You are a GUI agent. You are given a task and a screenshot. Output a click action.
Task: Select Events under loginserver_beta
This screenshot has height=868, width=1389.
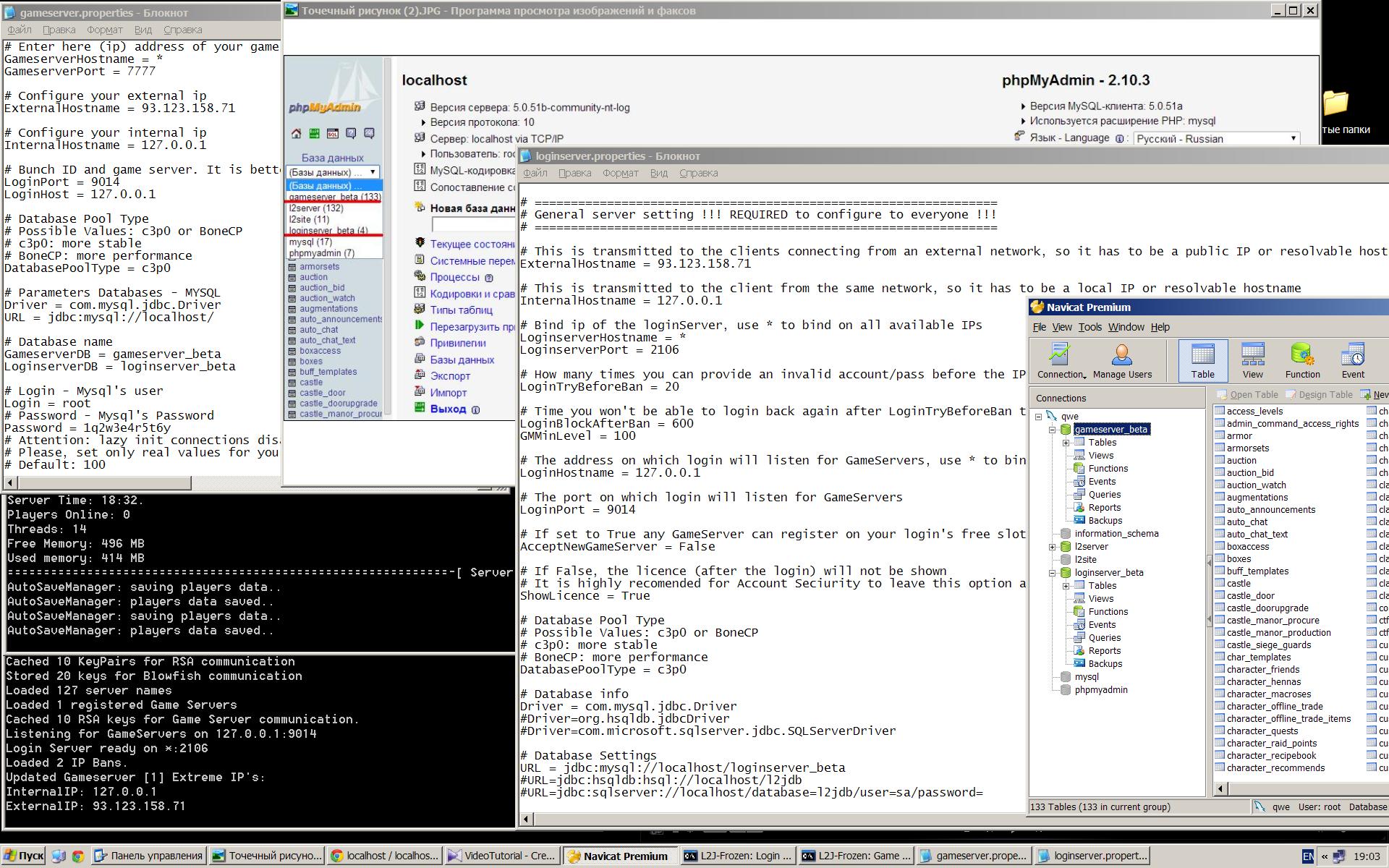click(1102, 625)
